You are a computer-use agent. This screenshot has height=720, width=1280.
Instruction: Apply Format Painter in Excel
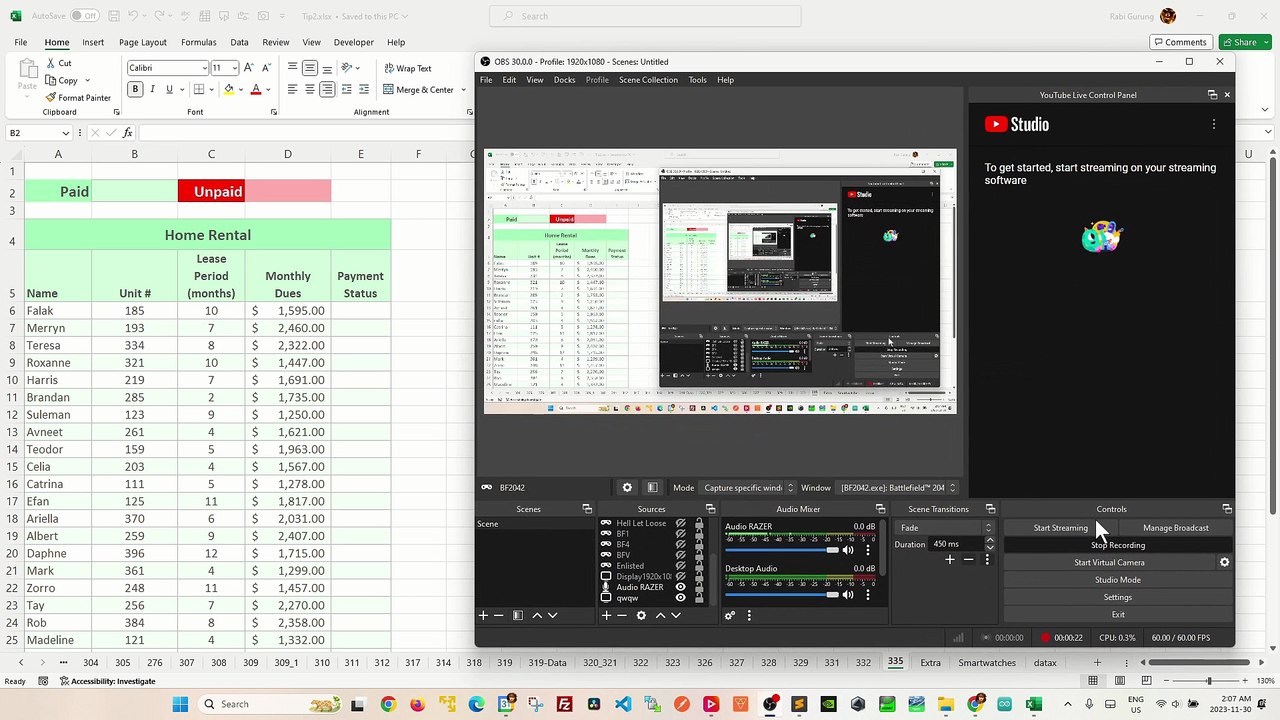[x=78, y=98]
